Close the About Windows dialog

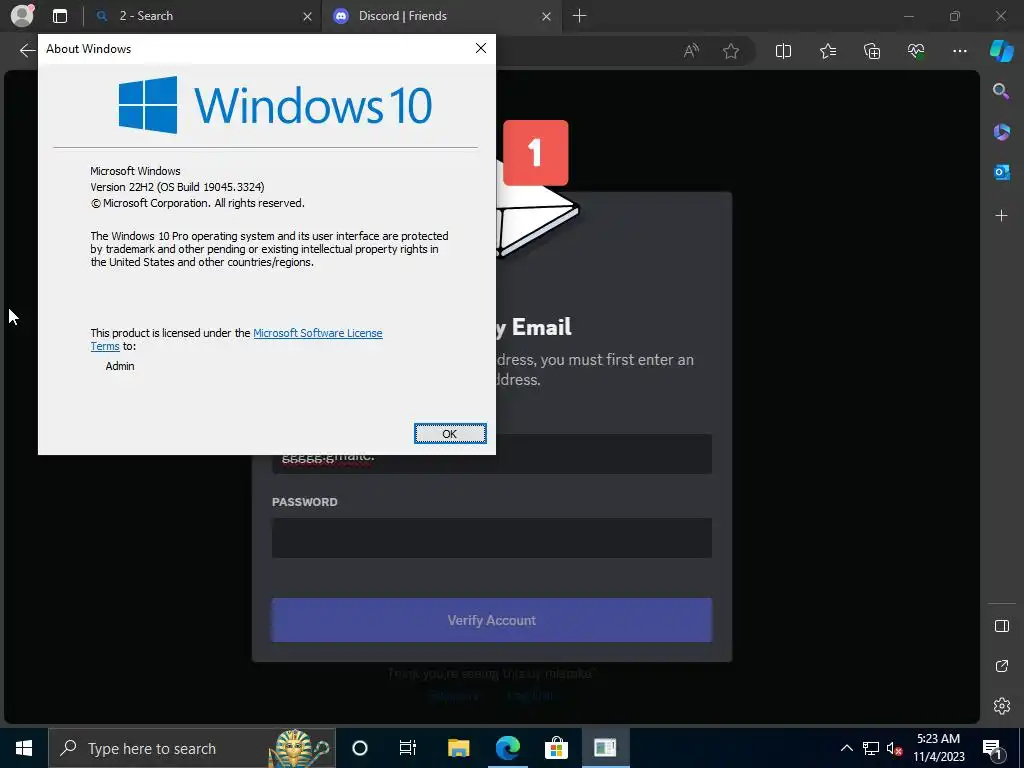pos(481,48)
